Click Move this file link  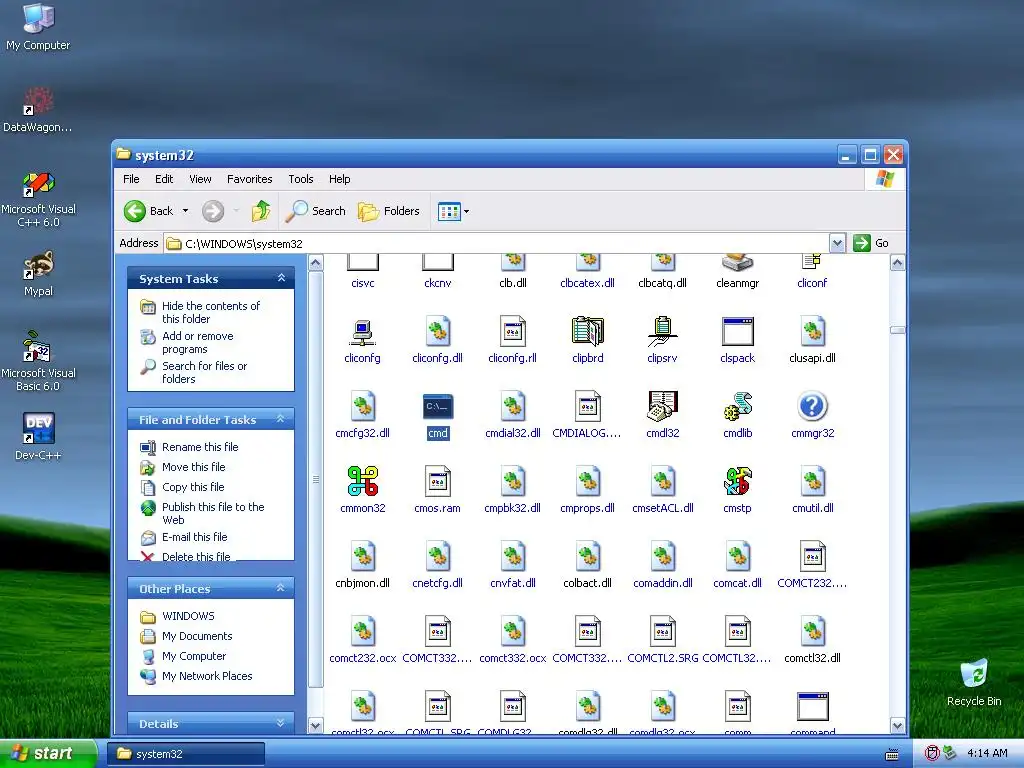click(x=193, y=467)
